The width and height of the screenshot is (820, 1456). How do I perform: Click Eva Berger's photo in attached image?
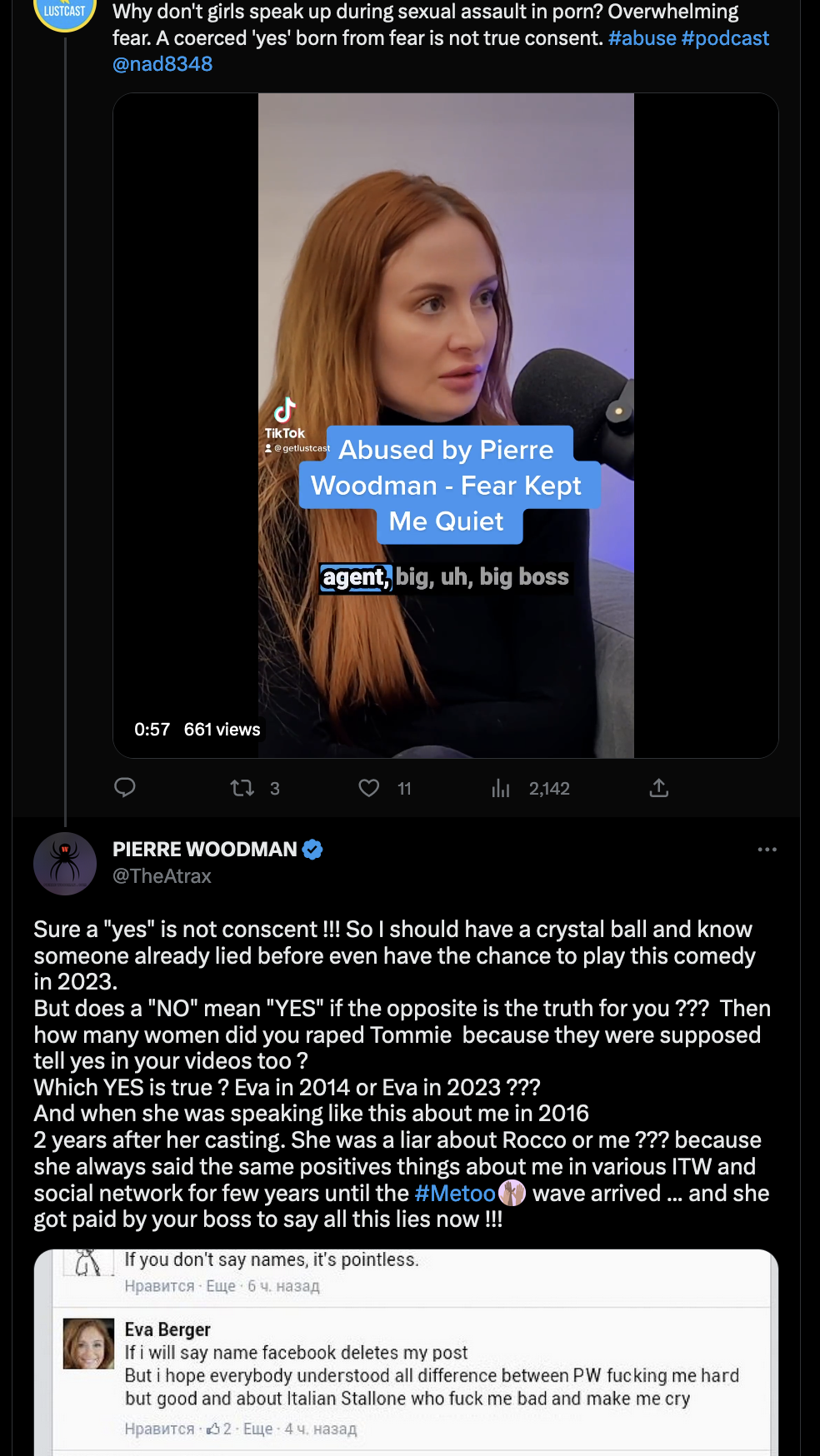pyautogui.click(x=88, y=1344)
